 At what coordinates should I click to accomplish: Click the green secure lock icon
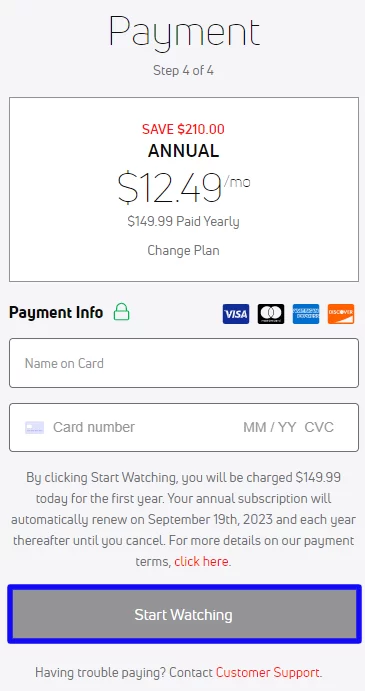point(121,312)
